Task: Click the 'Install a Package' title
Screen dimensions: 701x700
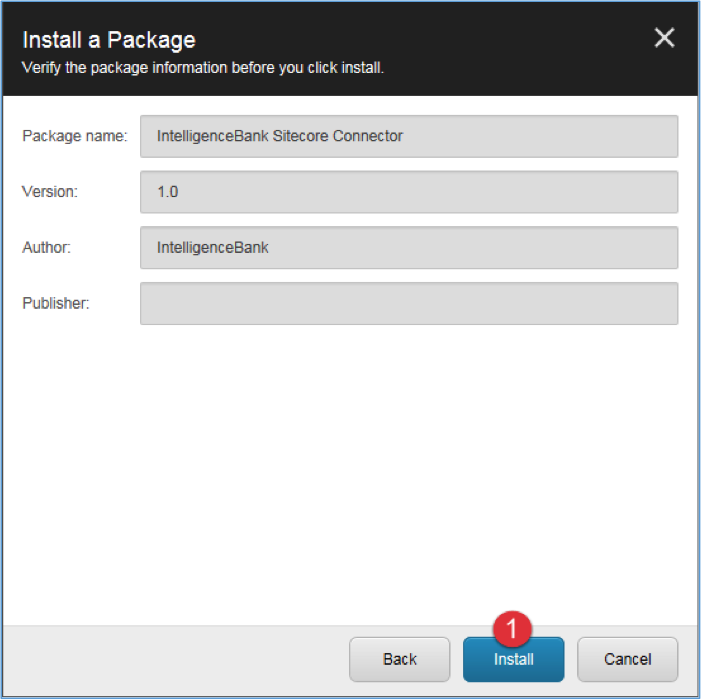Action: [x=109, y=40]
